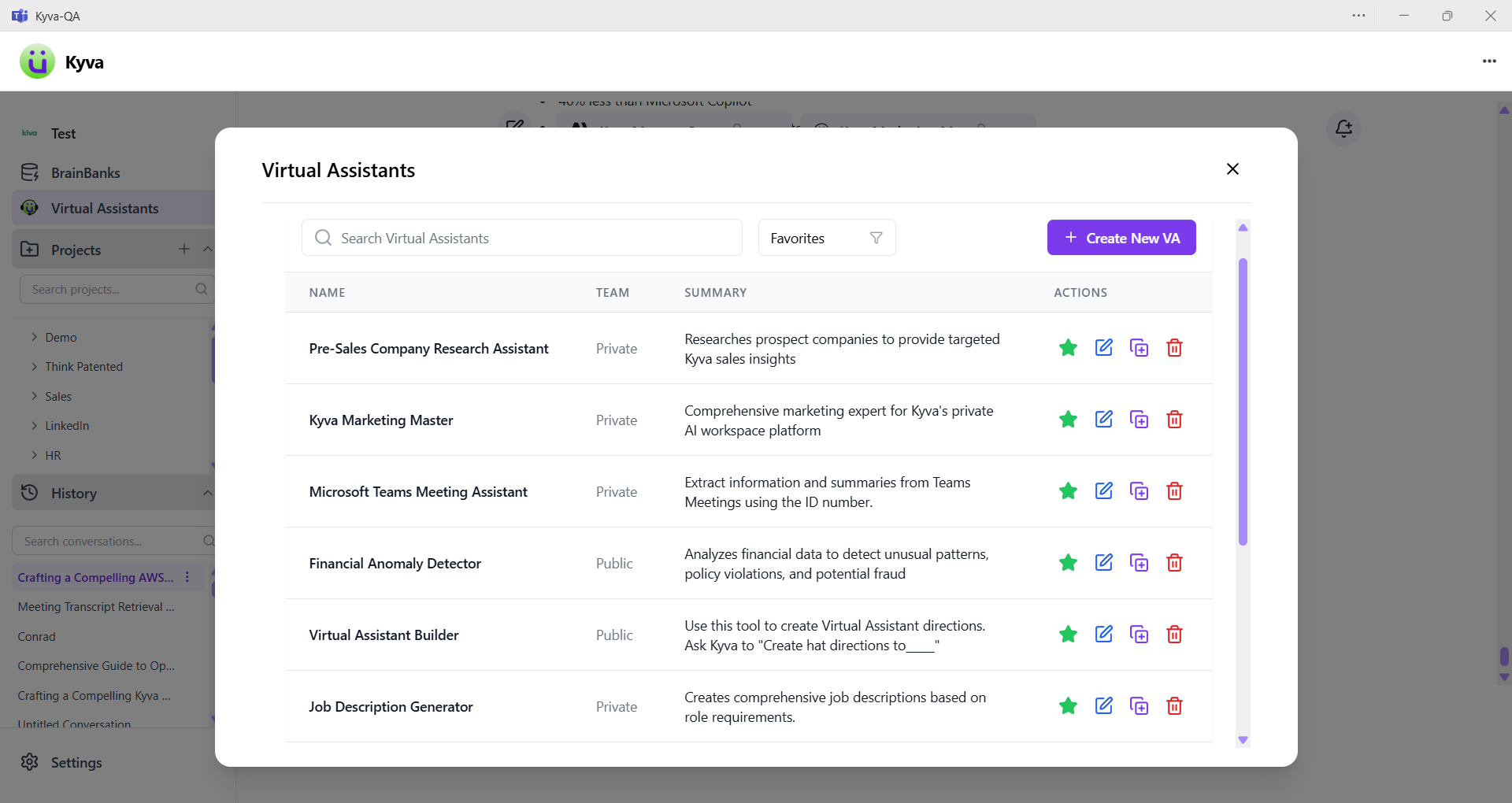Viewport: 1512px width, 803px height.
Task: Edit Microsoft Teams Meeting Assistant
Action: 1104,491
